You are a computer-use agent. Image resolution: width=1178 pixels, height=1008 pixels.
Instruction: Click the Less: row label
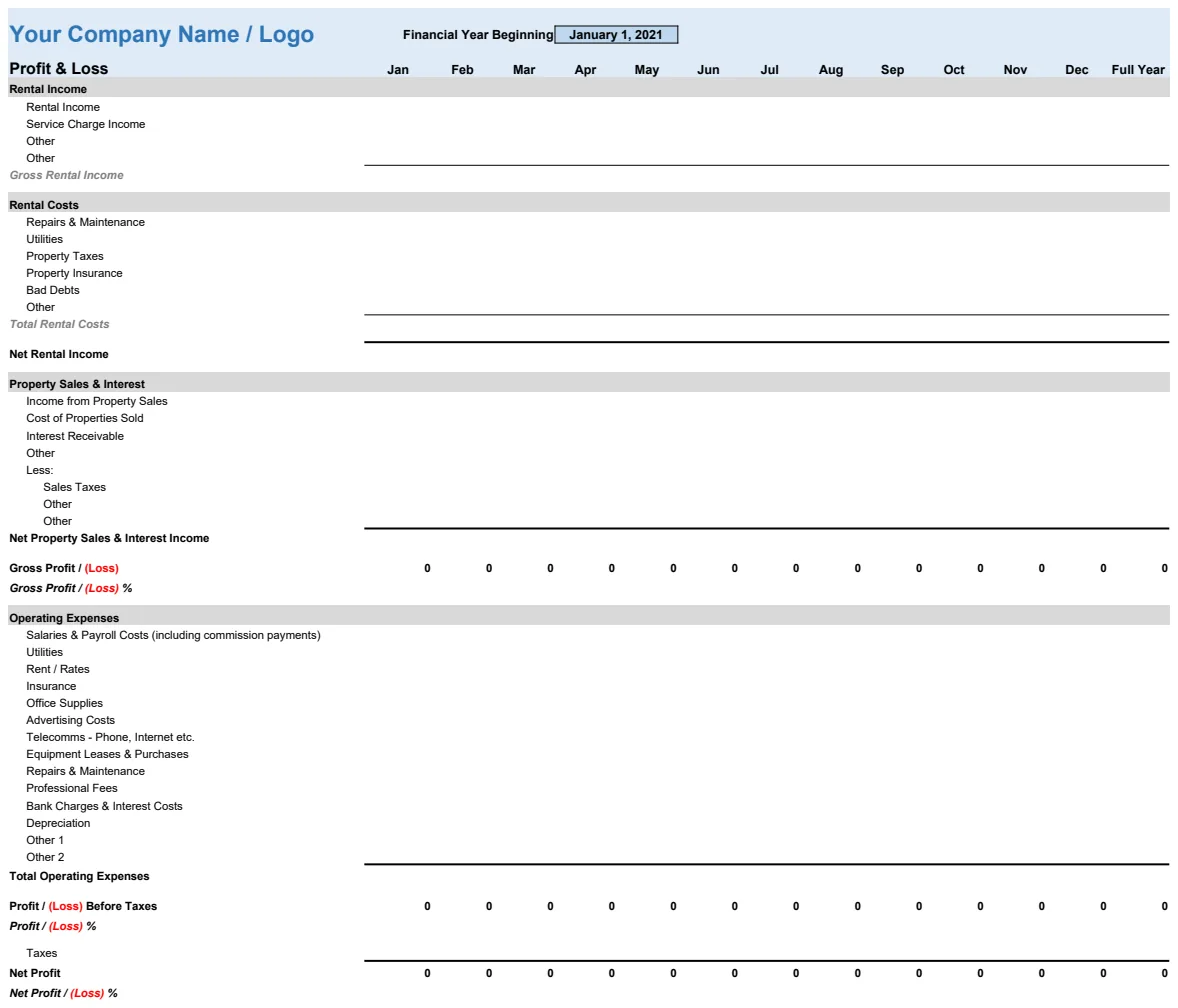[x=40, y=470]
